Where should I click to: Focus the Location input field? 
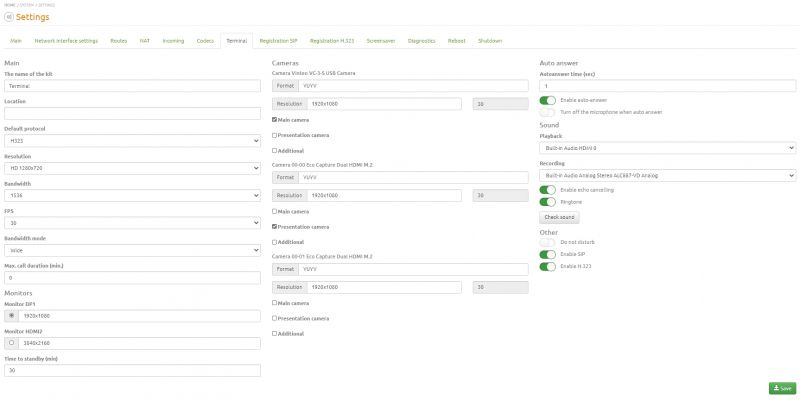pyautogui.click(x=132, y=113)
